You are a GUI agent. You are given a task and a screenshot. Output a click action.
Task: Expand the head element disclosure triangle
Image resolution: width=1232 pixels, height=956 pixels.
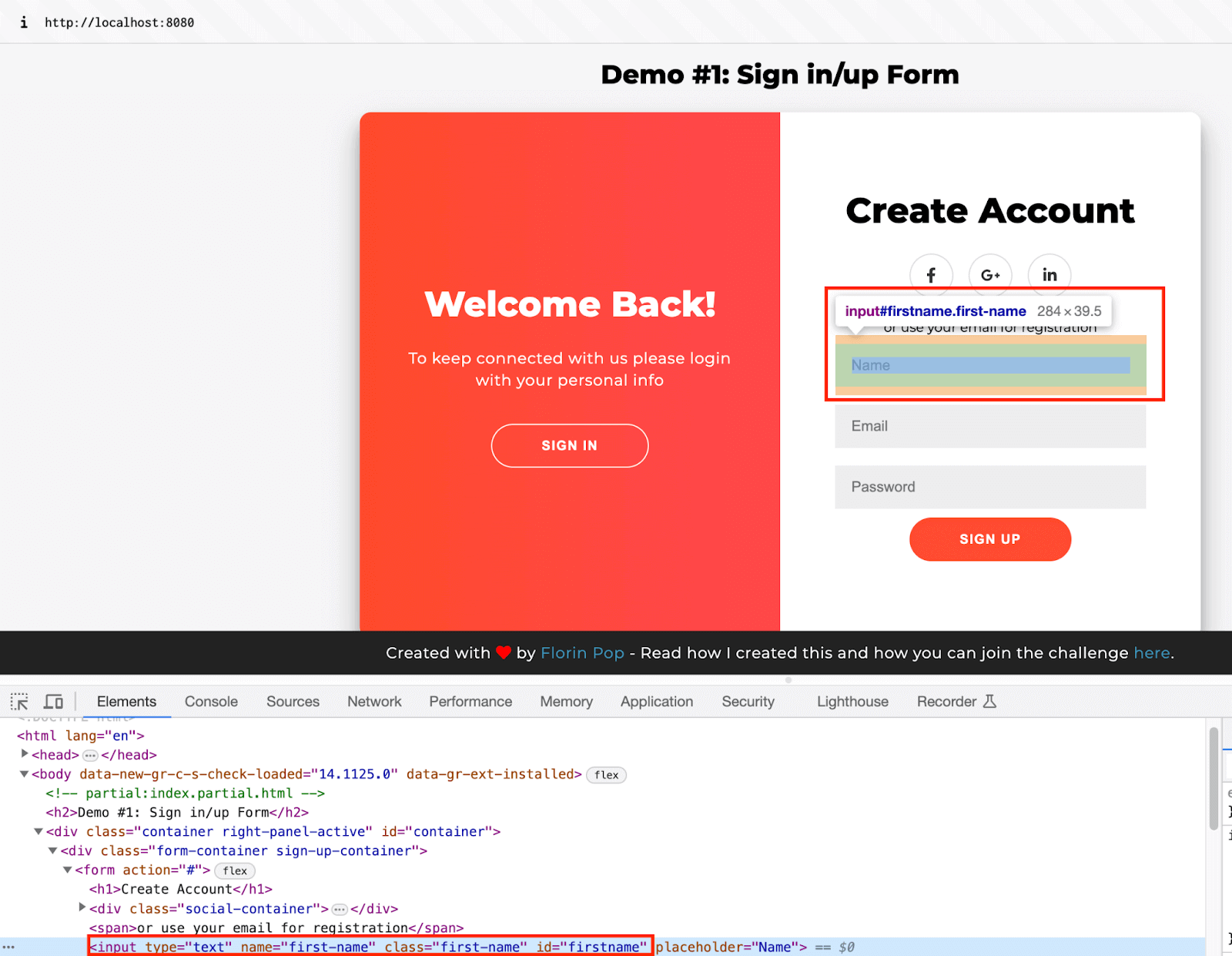[x=24, y=755]
